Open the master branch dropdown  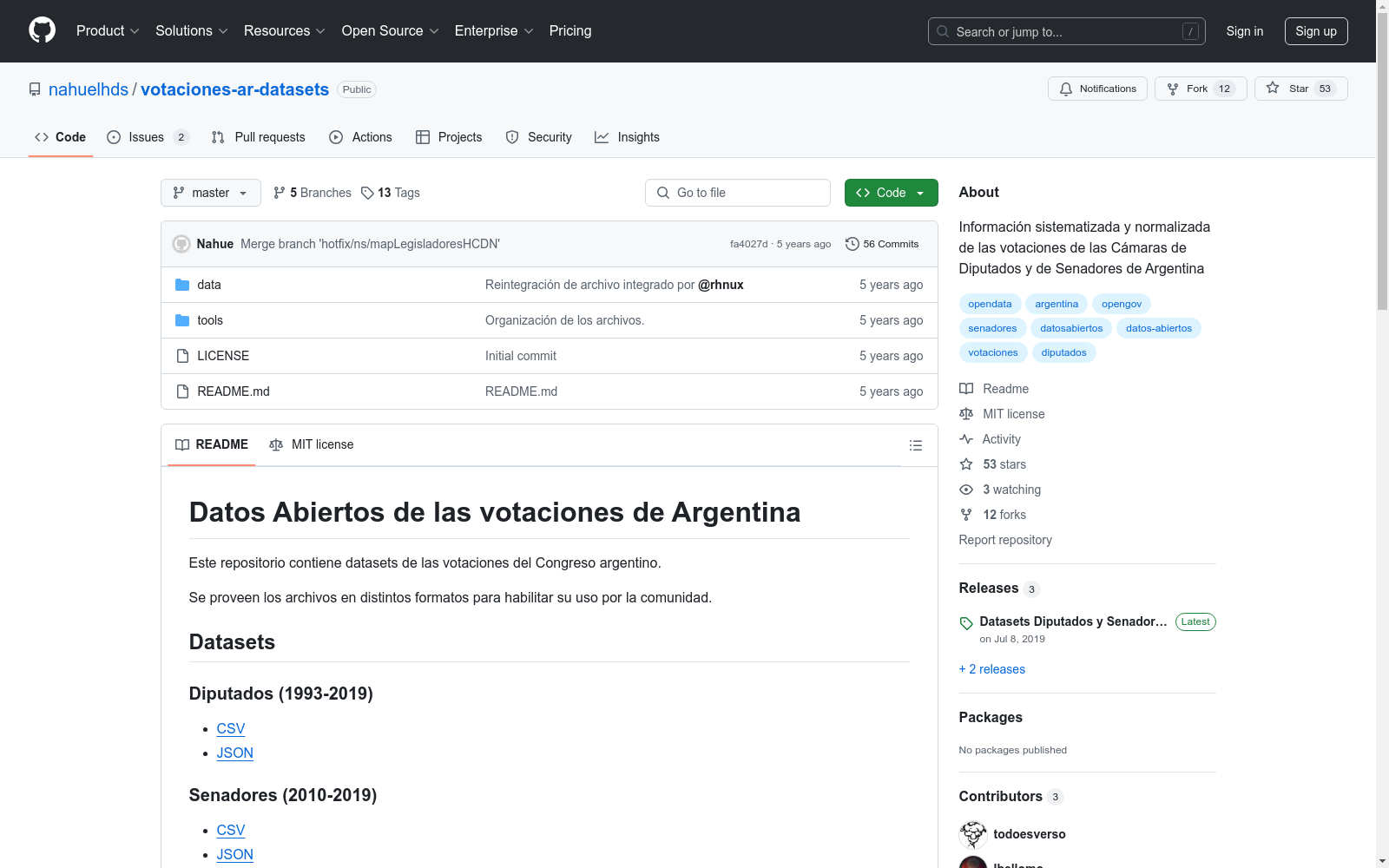pyautogui.click(x=211, y=193)
